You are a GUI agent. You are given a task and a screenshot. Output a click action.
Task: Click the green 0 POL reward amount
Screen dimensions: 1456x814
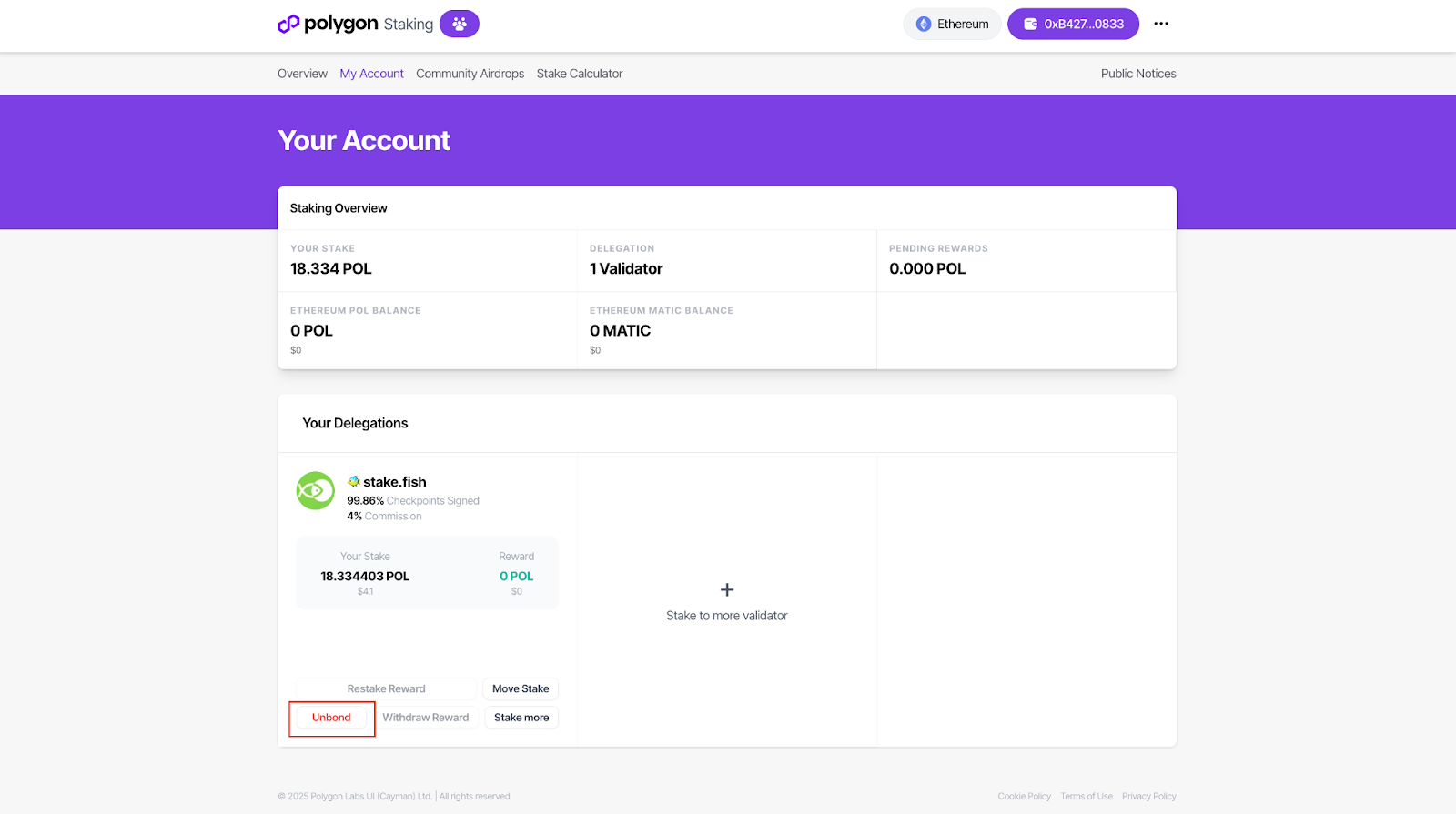(x=517, y=576)
